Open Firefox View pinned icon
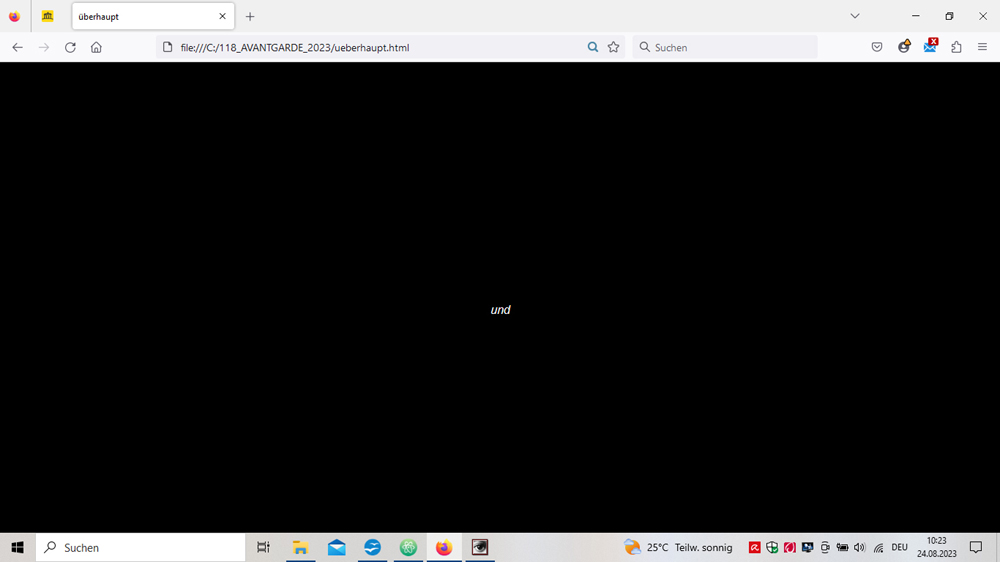 pos(14,17)
